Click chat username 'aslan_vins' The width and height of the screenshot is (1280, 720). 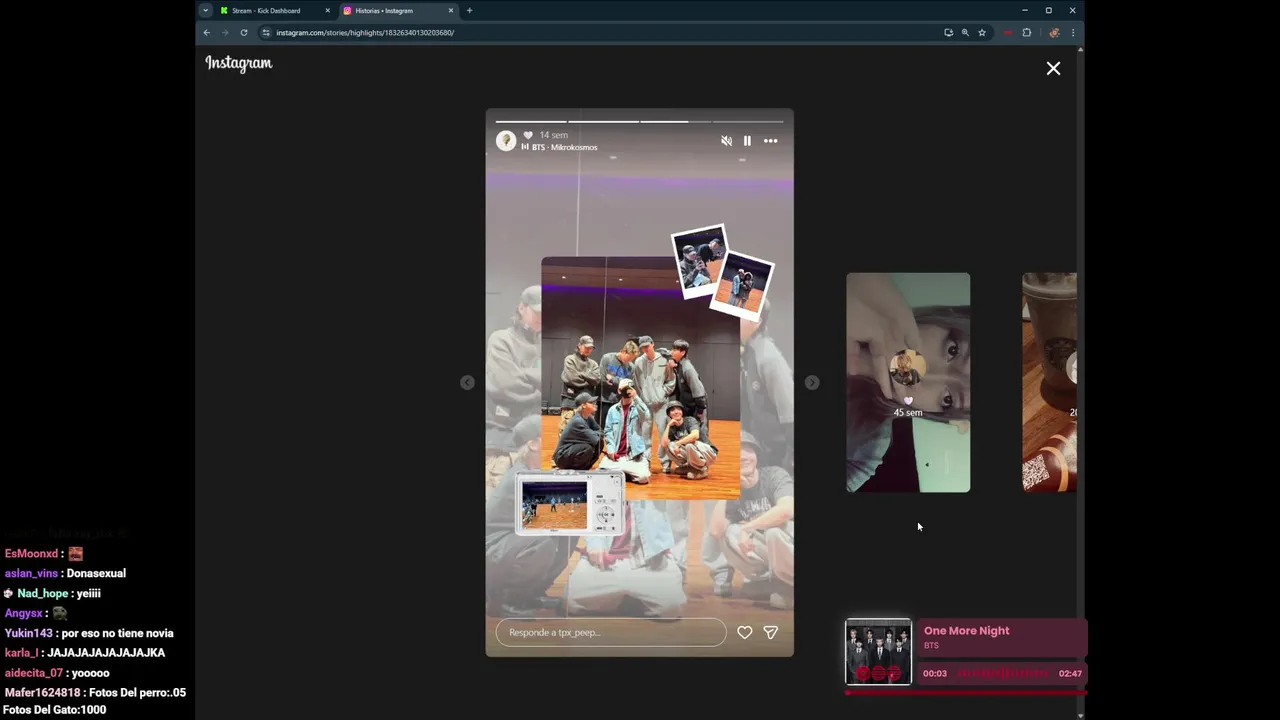pyautogui.click(x=31, y=574)
